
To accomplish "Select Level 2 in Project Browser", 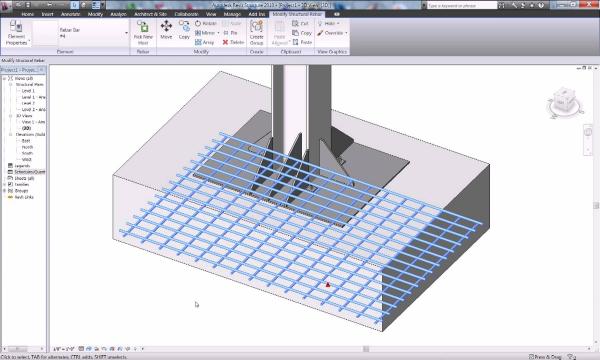I will point(28,103).
